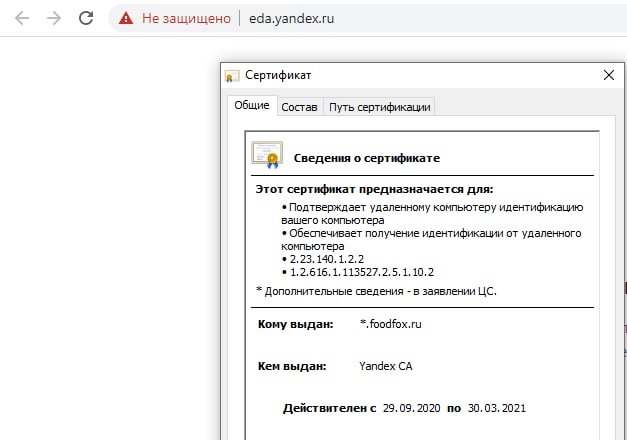Click the certificate icon in dialog title bar
The height and width of the screenshot is (440, 627).
tap(232, 75)
